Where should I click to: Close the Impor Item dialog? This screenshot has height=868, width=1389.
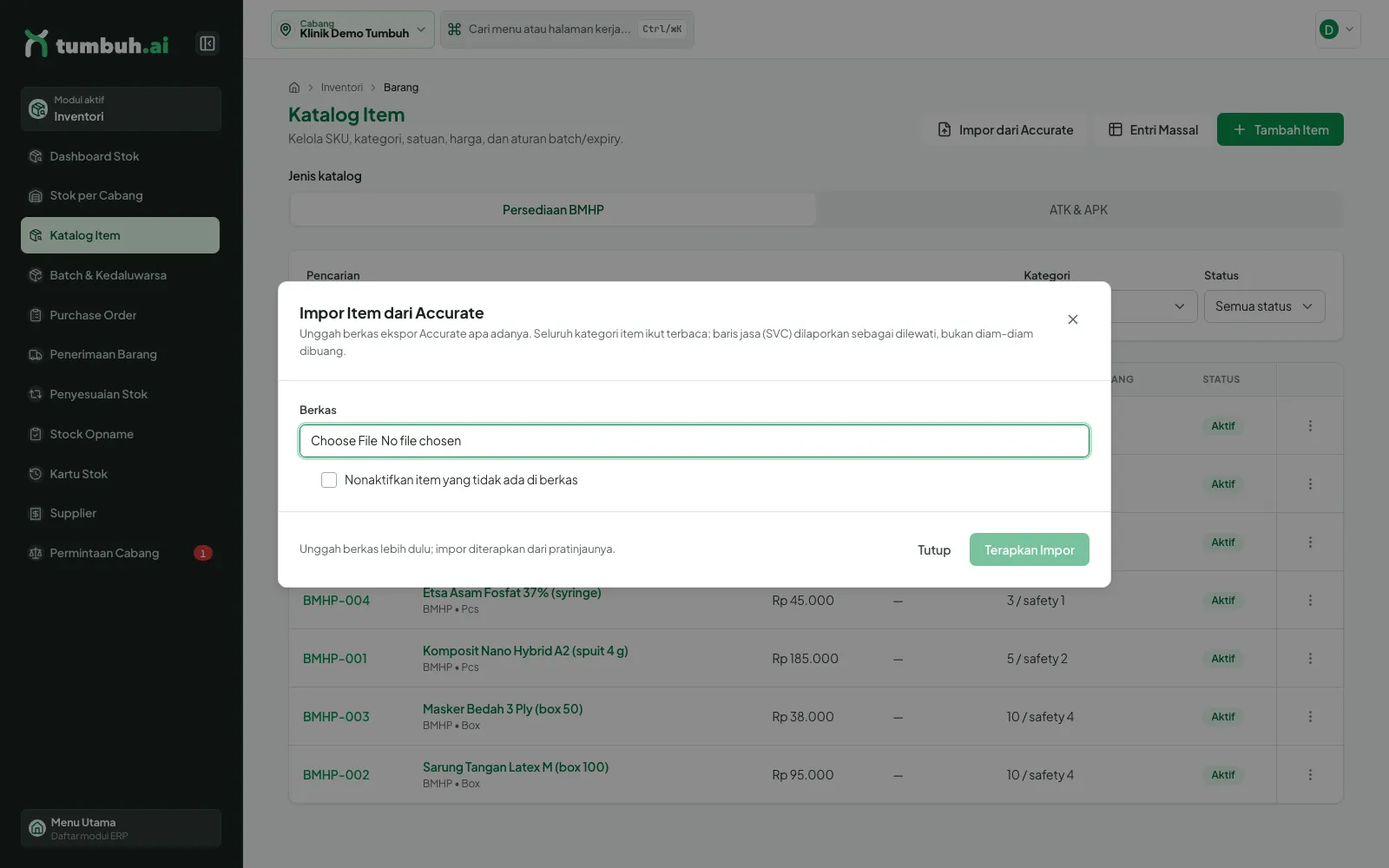tap(1073, 319)
